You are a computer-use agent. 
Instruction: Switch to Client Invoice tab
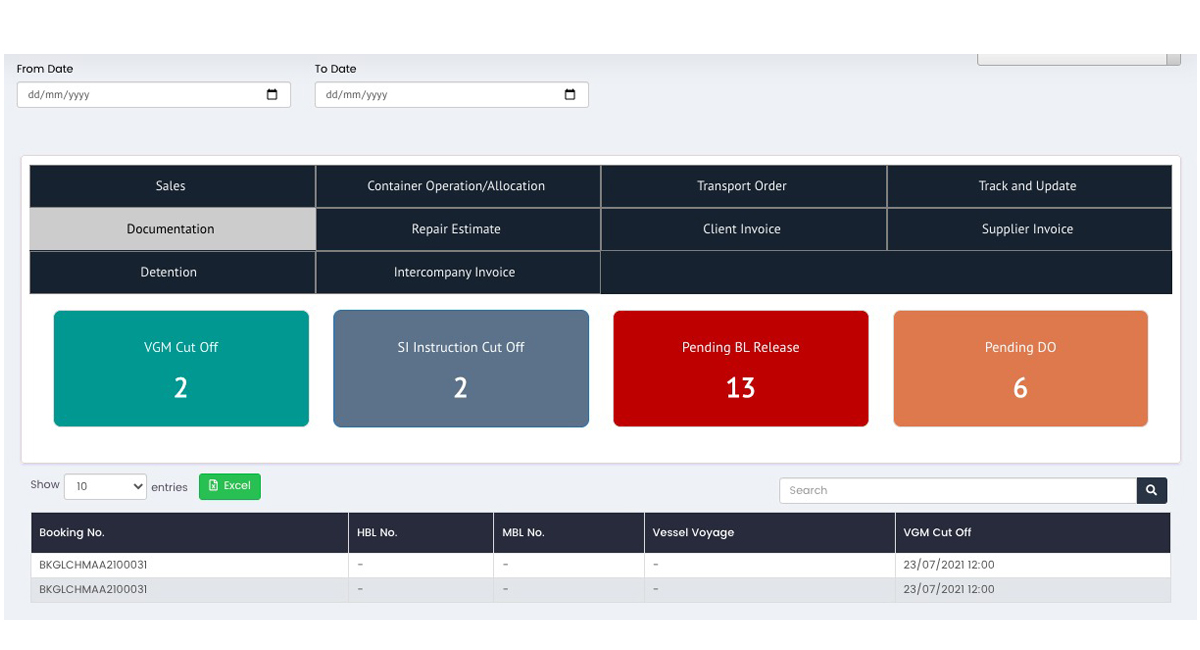pos(742,229)
